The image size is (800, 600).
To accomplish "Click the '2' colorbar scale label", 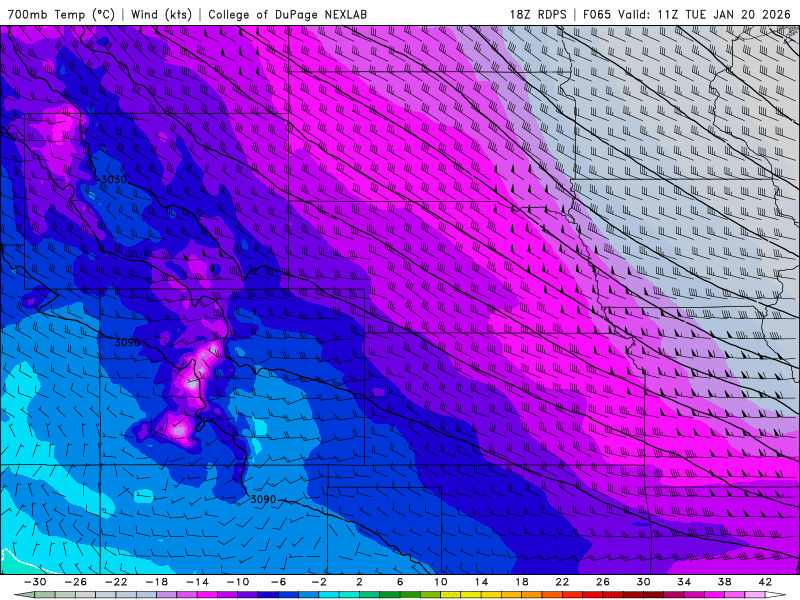I will [359, 582].
